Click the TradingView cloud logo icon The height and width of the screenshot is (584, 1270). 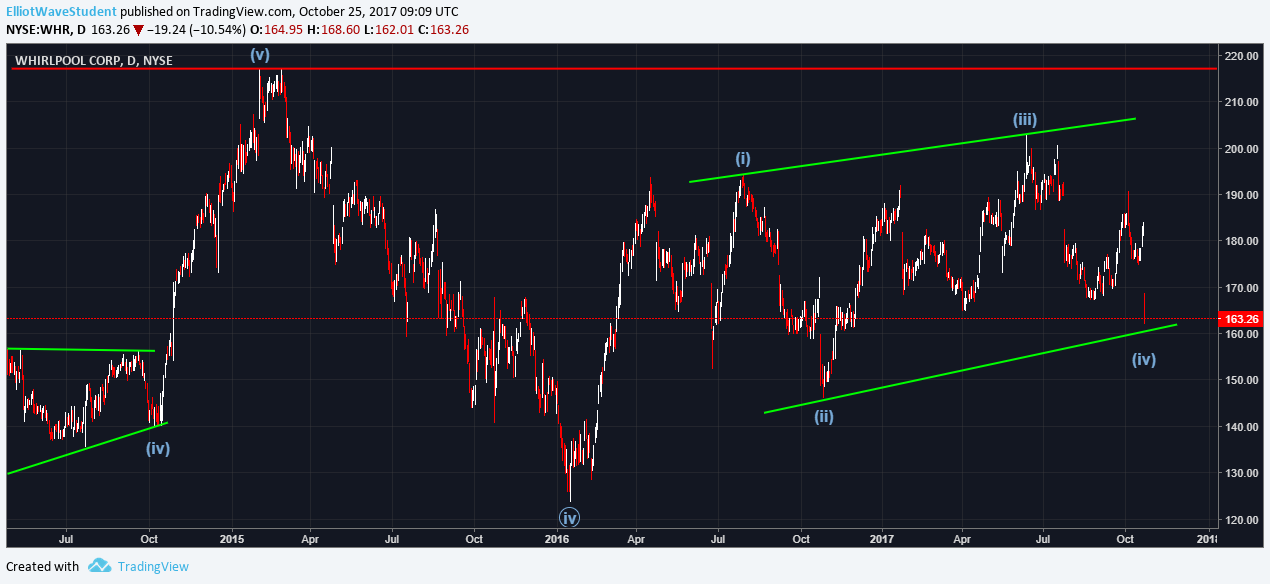(99, 566)
